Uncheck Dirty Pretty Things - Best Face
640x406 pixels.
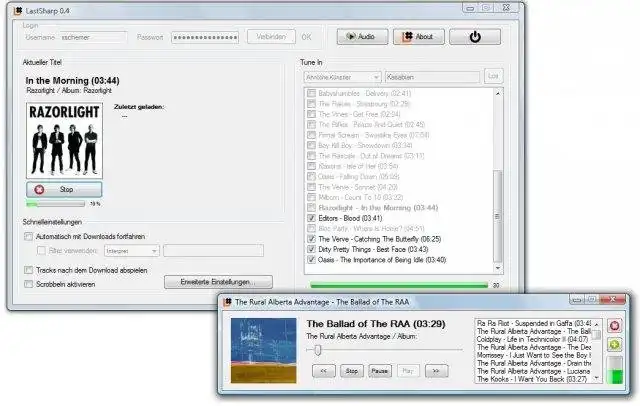[x=311, y=249]
